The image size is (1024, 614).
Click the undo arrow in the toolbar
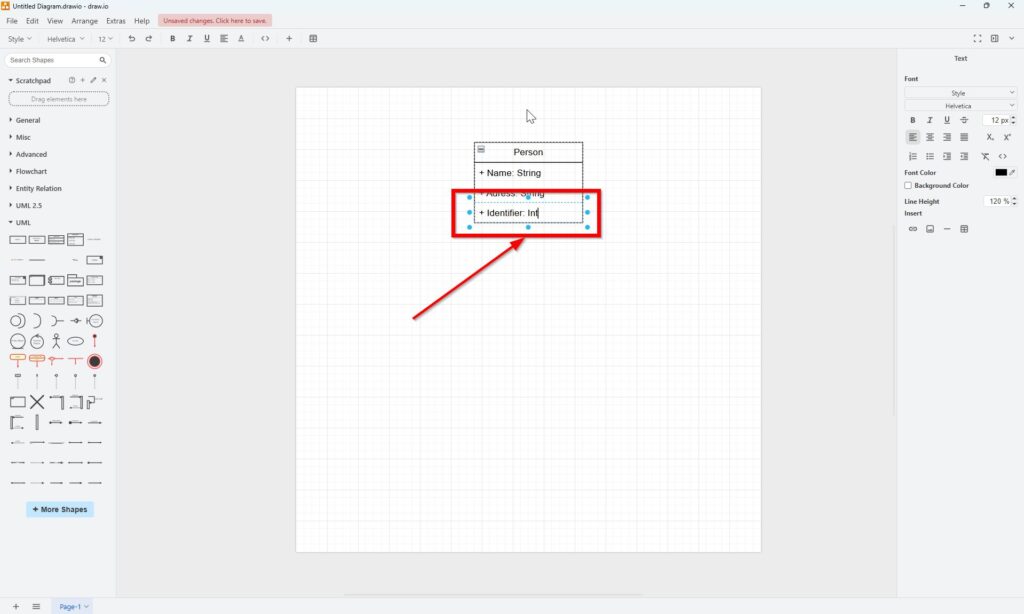coord(132,39)
